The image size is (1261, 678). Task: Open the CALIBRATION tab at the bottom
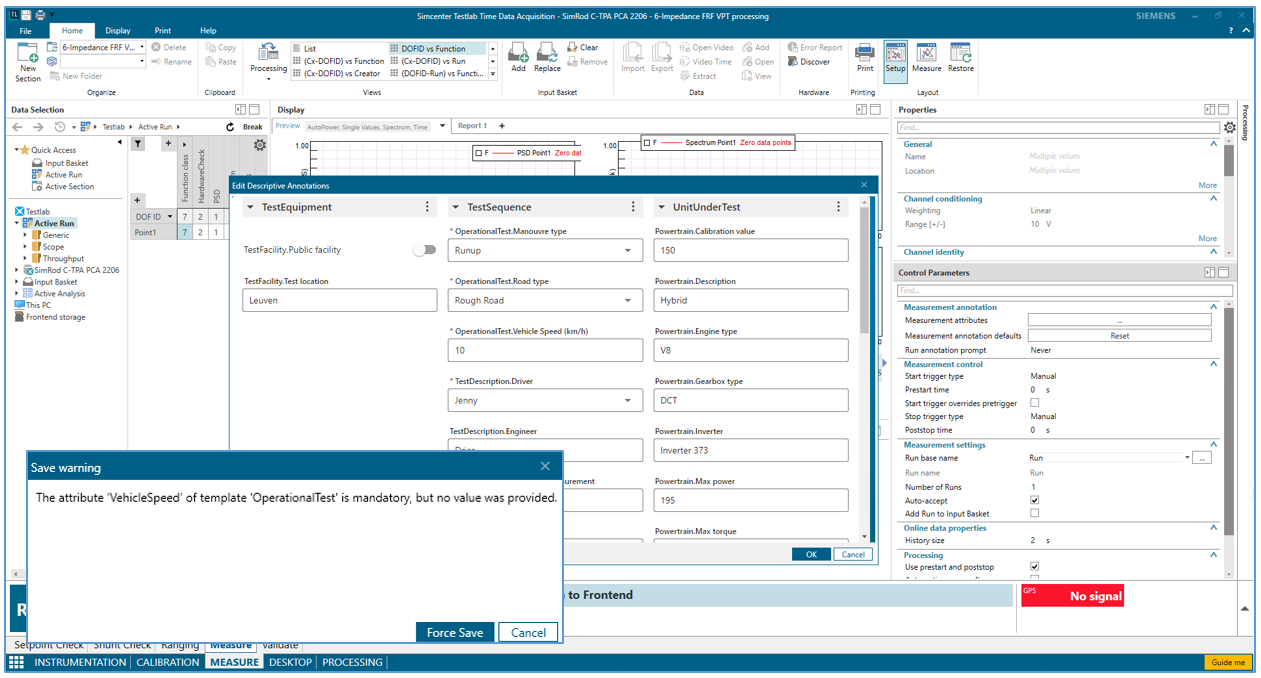click(167, 662)
